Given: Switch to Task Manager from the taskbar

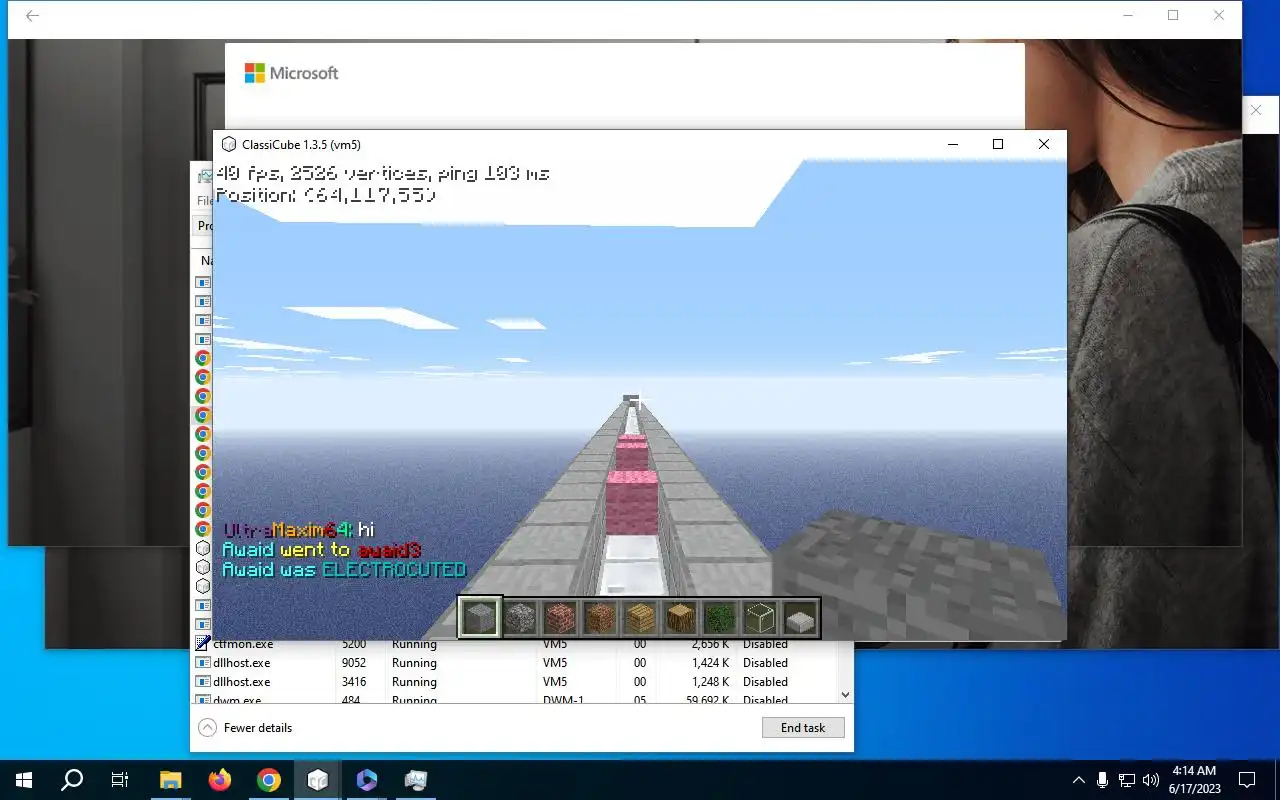Looking at the screenshot, I should (416, 780).
